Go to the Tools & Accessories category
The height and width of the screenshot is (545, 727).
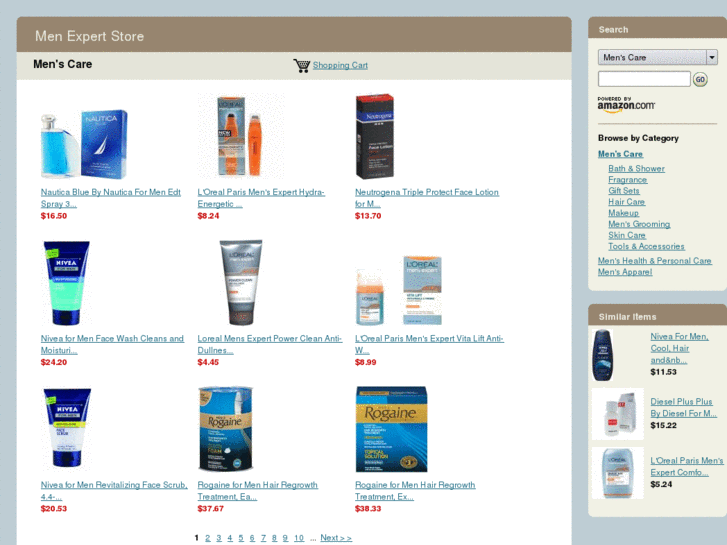click(646, 246)
